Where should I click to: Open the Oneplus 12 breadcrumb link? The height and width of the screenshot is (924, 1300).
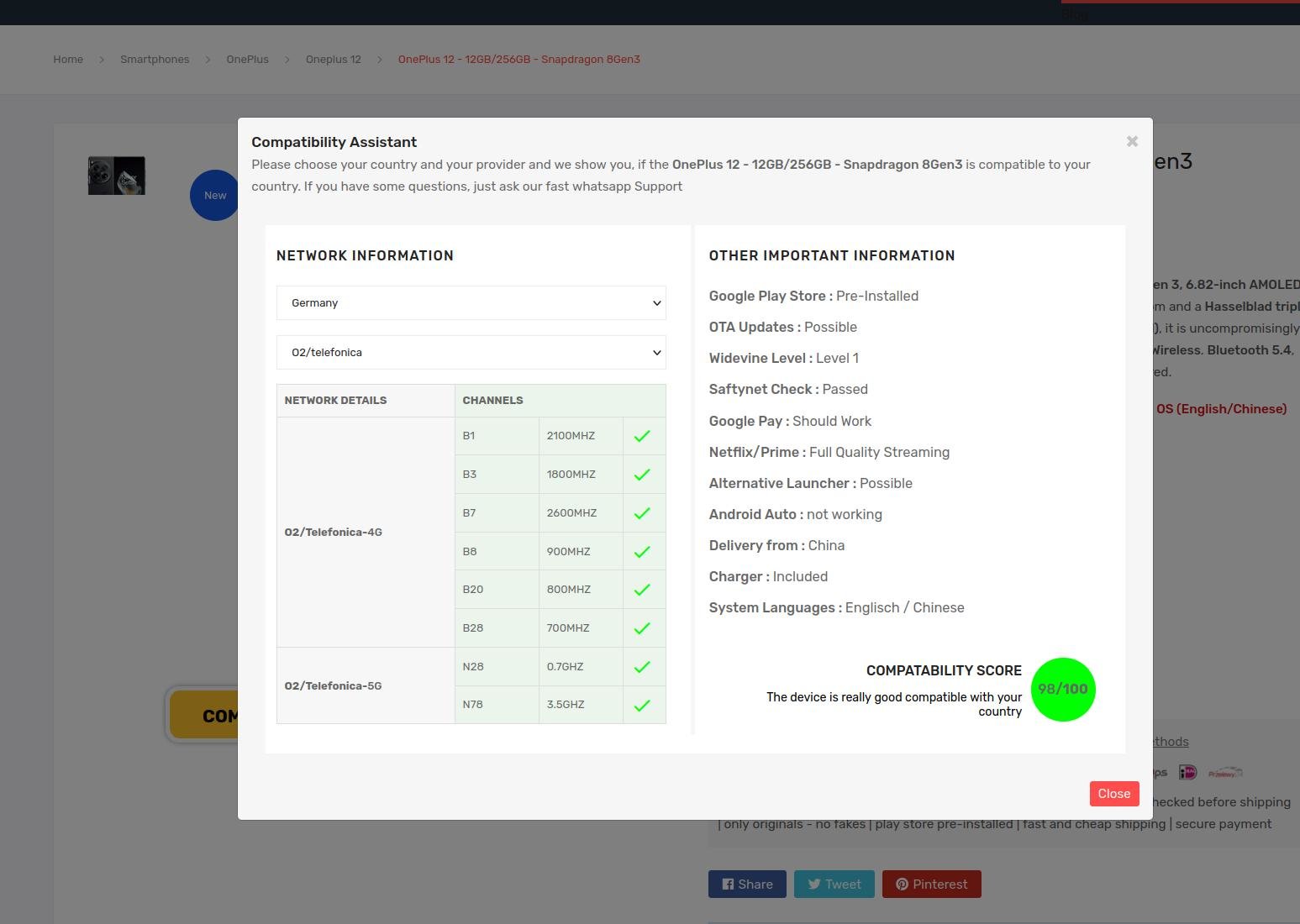tap(333, 60)
